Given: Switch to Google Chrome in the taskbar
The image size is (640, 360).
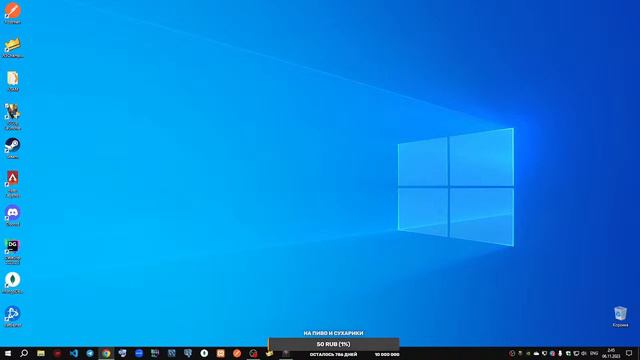Looking at the screenshot, I should point(106,353).
